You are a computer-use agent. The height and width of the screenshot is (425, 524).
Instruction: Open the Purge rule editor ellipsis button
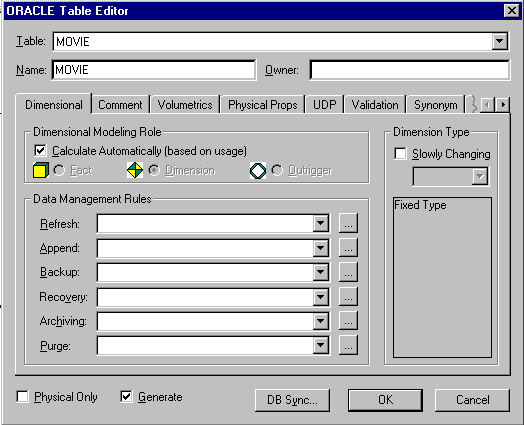pyautogui.click(x=348, y=345)
